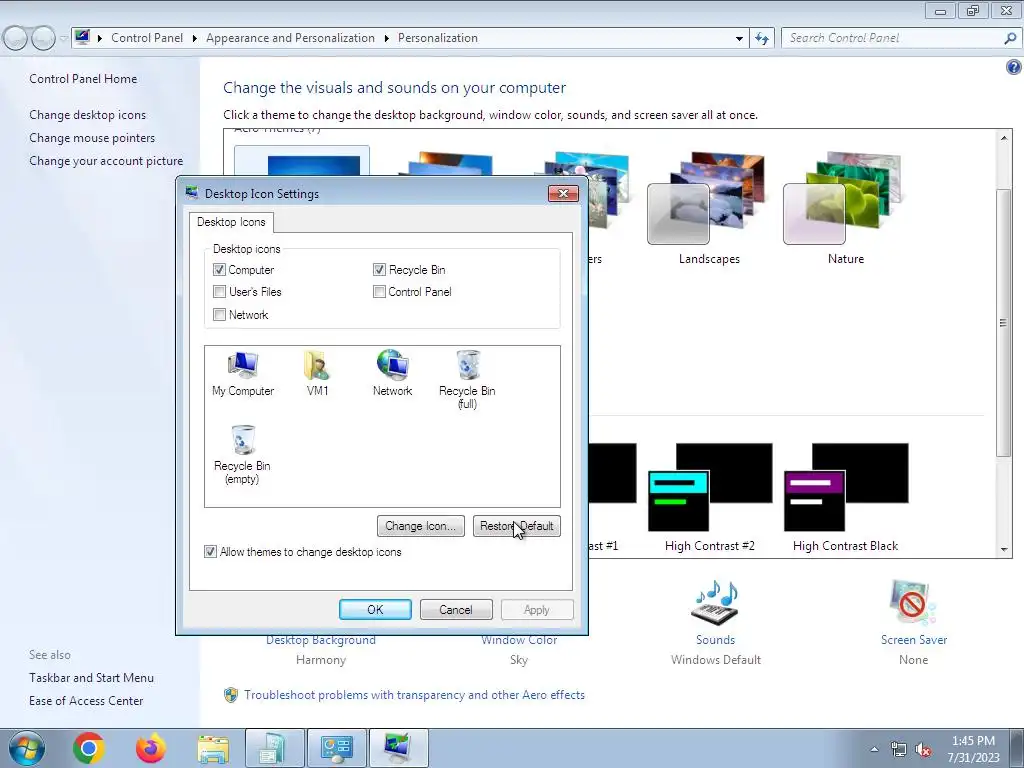The image size is (1024, 768).
Task: Open Taskbar and Start Menu link
Action: pos(91,678)
